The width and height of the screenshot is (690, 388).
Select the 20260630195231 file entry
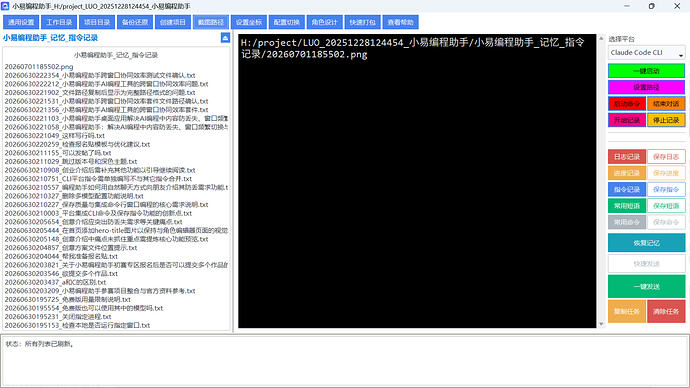[x=58, y=316]
